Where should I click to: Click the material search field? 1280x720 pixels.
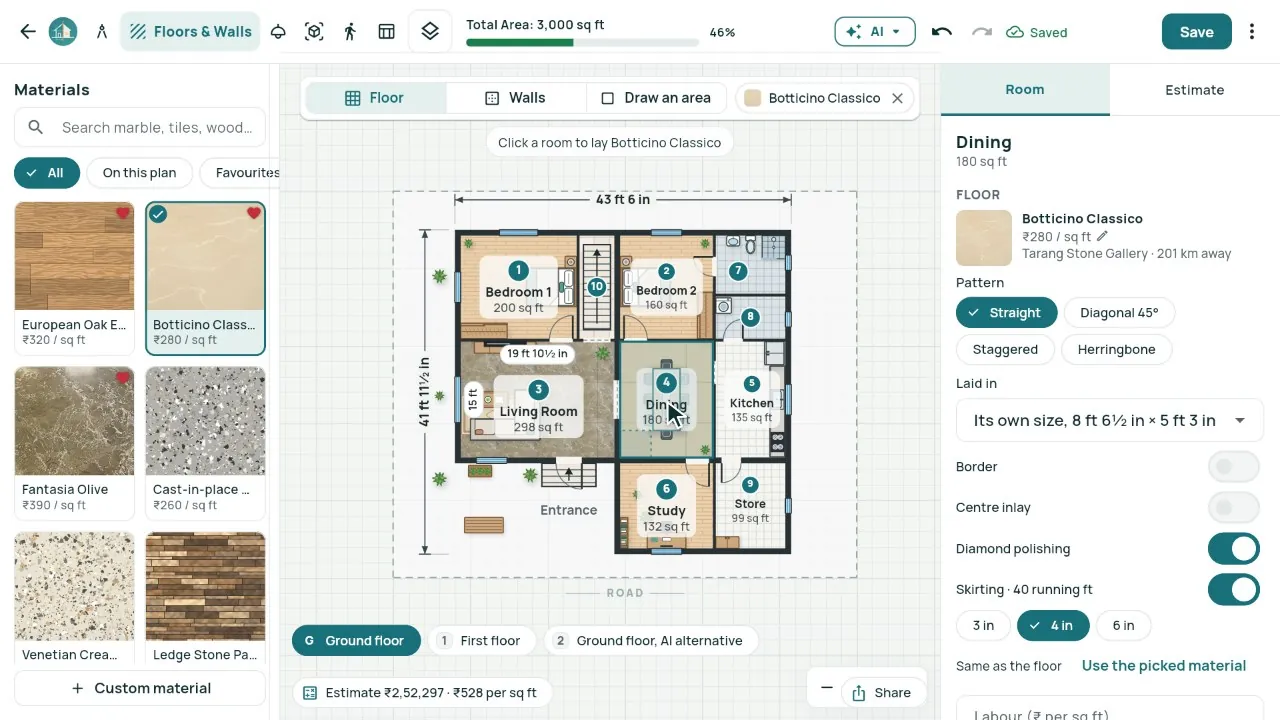140,128
